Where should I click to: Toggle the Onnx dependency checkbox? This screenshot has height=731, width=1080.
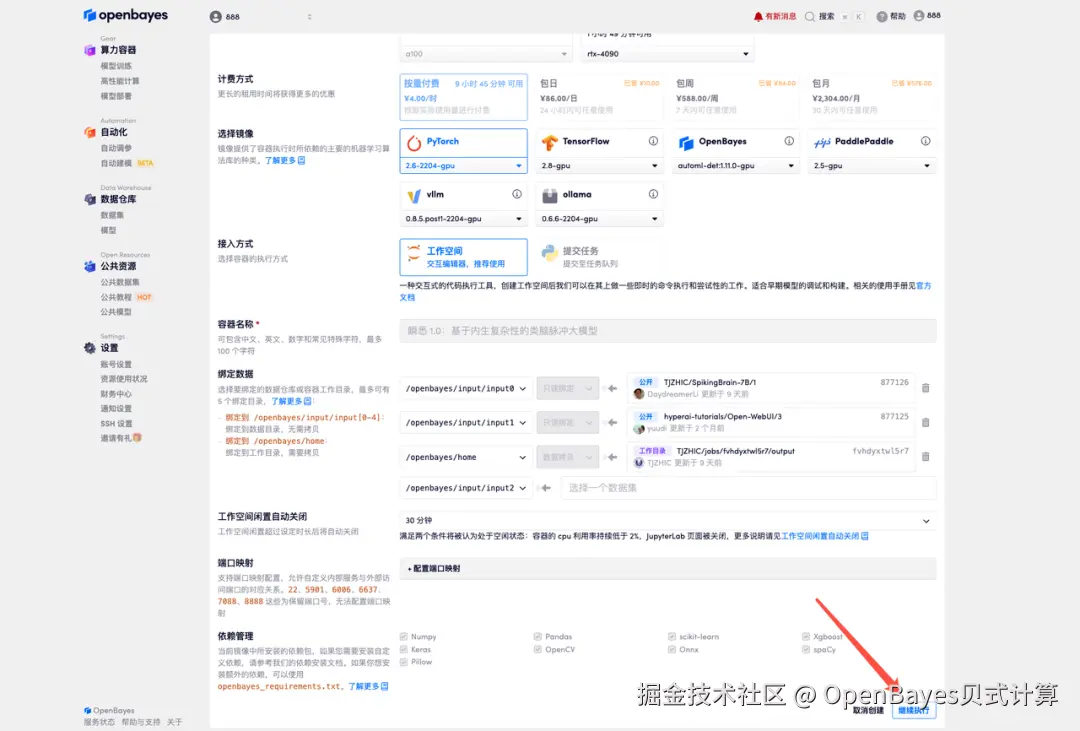672,649
